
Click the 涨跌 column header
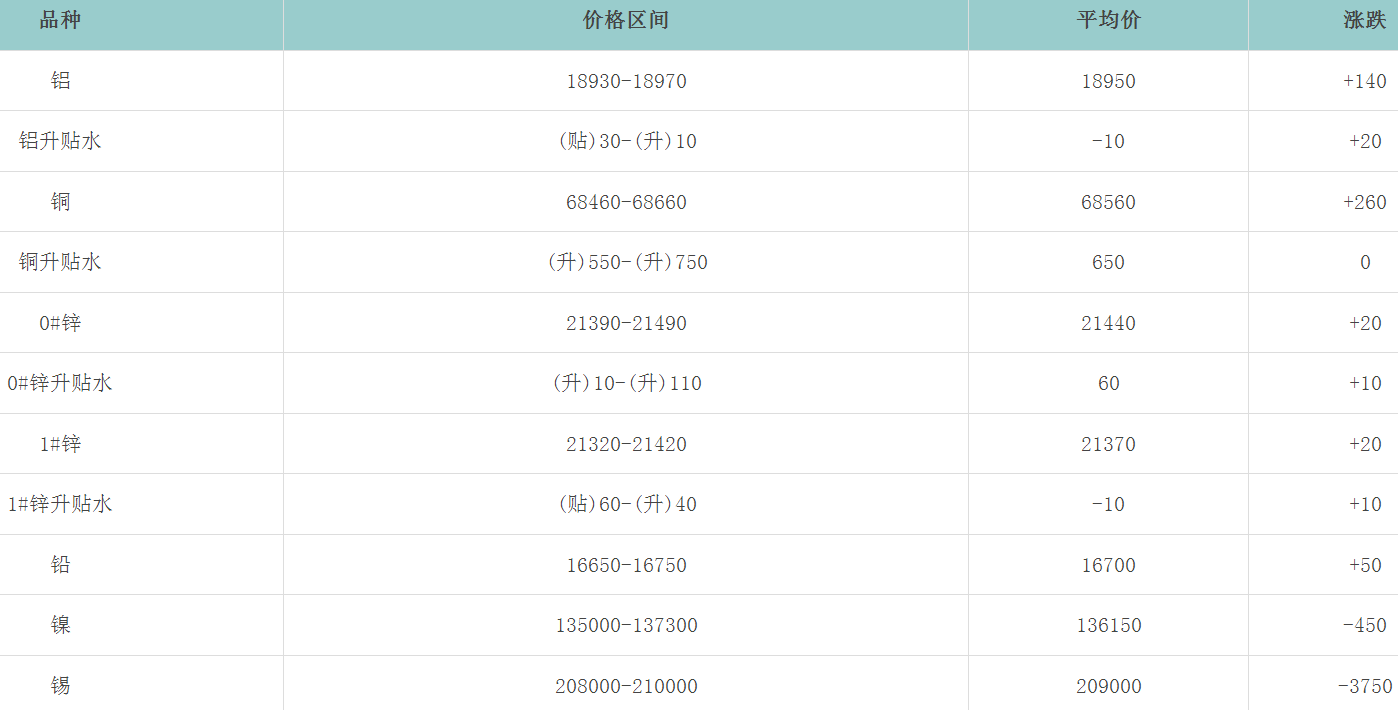(1364, 21)
